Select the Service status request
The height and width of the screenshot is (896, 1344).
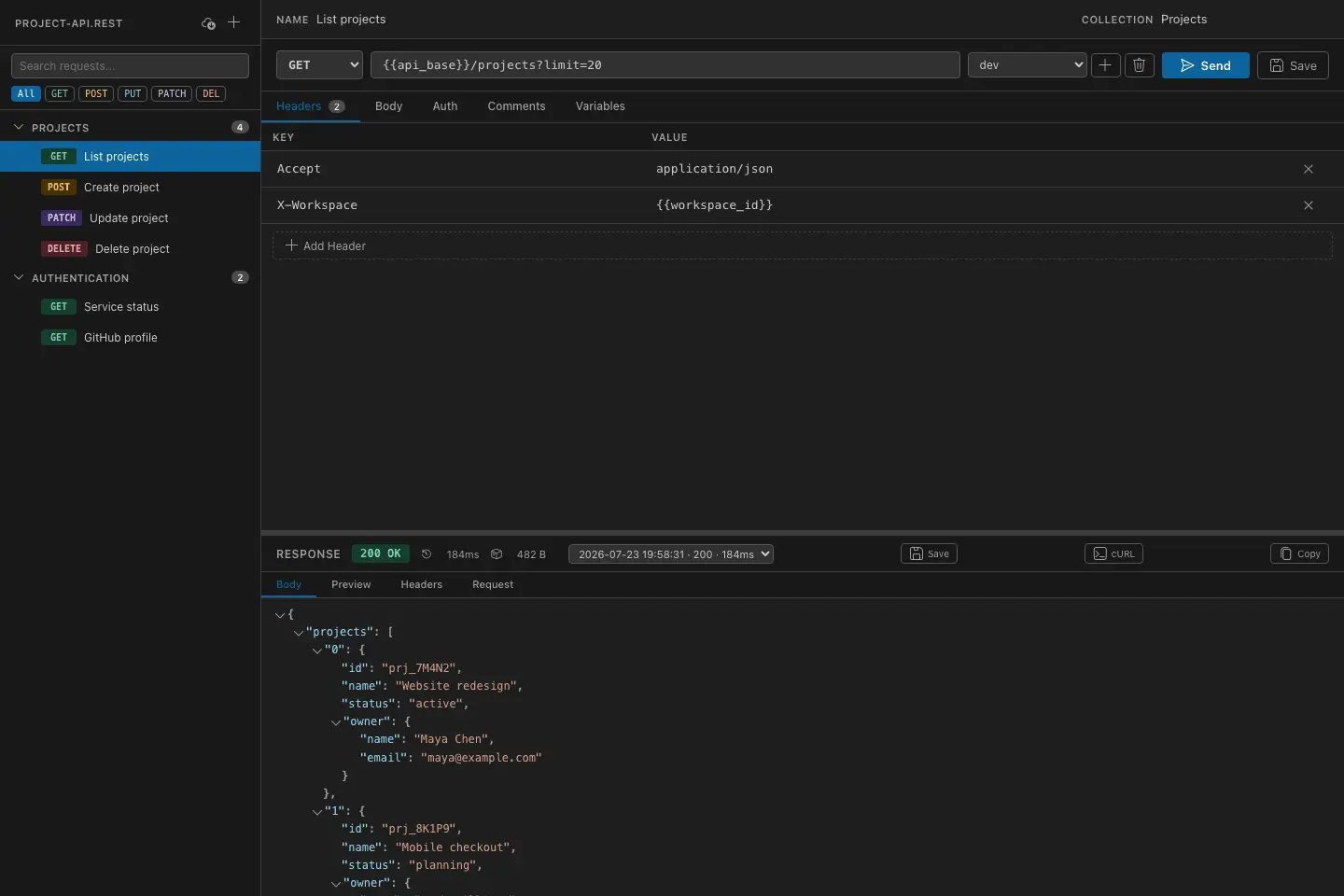coord(130,307)
